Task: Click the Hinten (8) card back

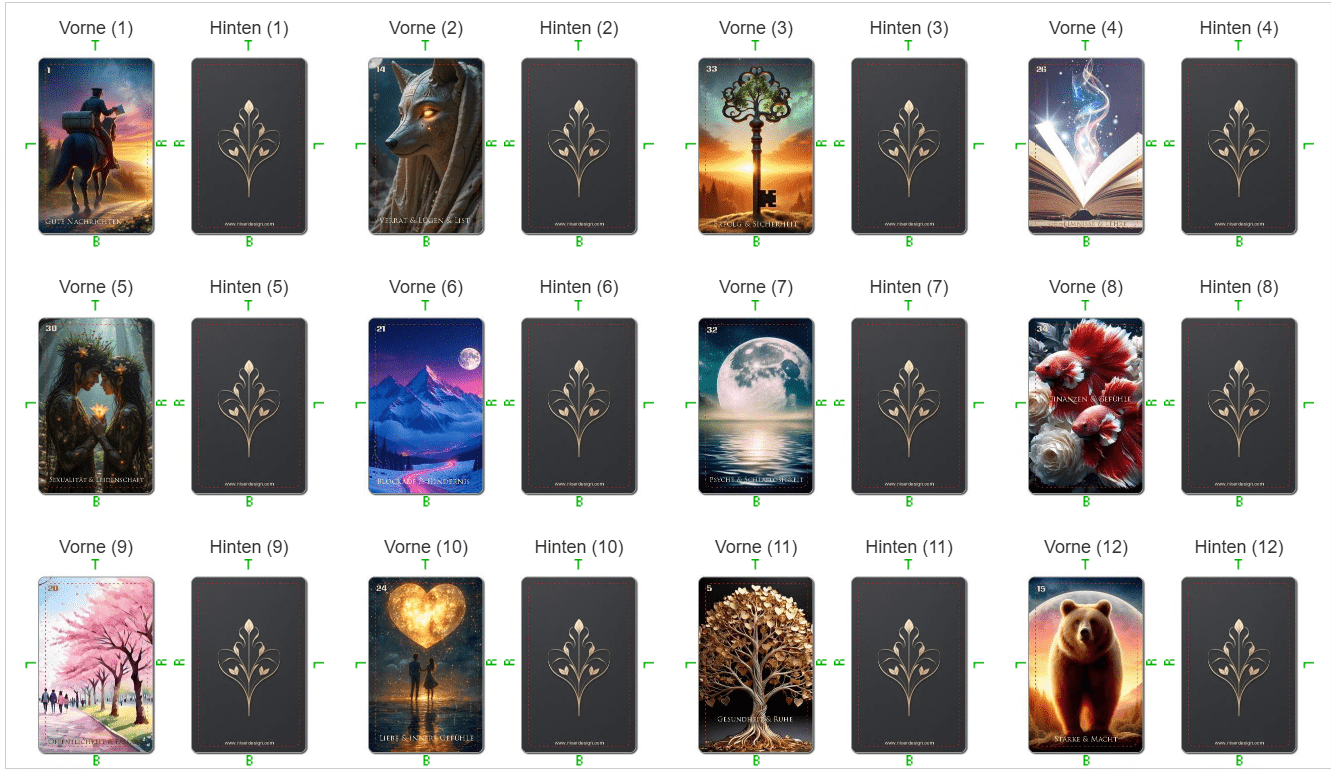Action: point(1239,406)
